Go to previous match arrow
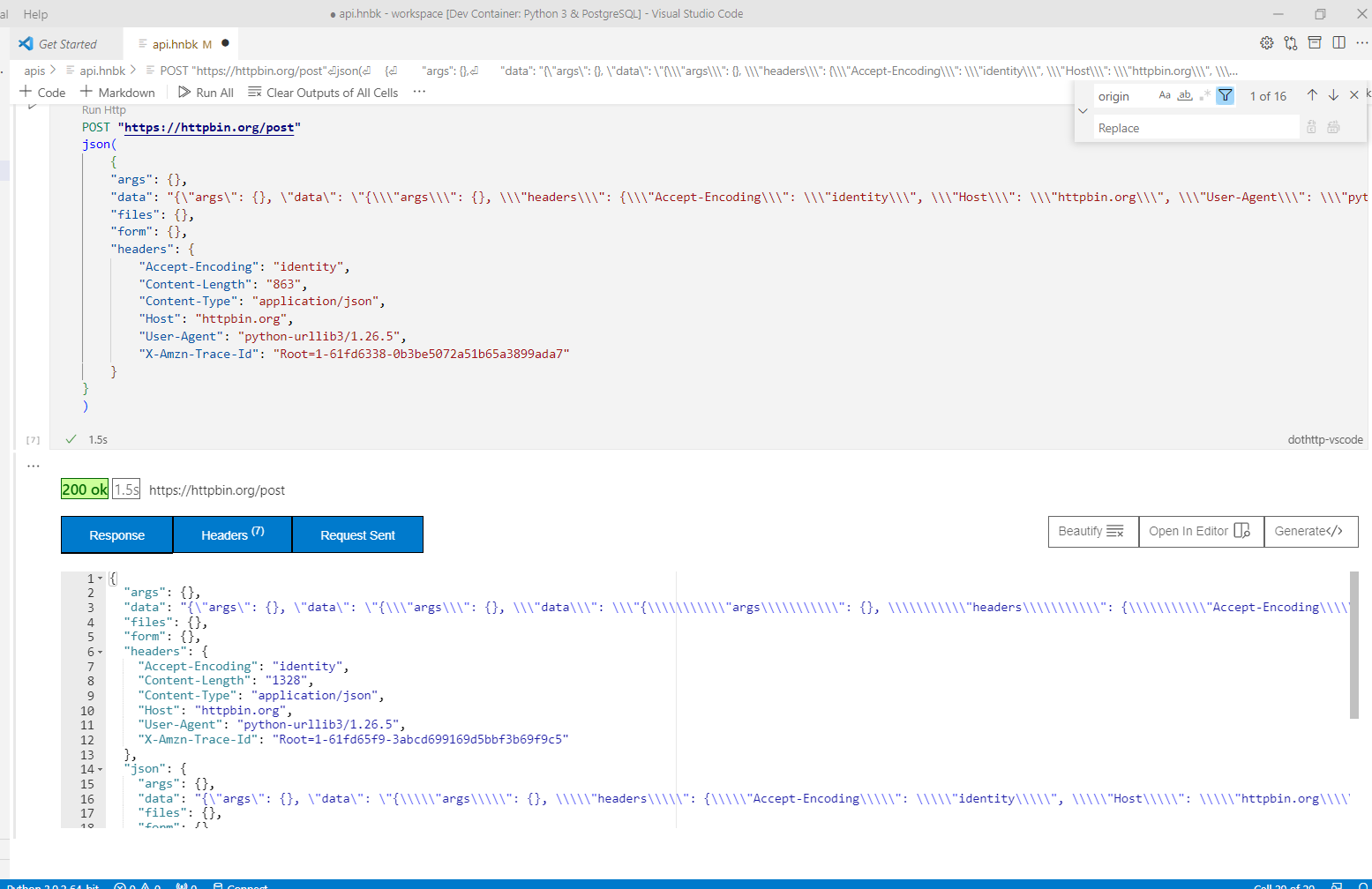Image resolution: width=1372 pixels, height=889 pixels. 1312,95
